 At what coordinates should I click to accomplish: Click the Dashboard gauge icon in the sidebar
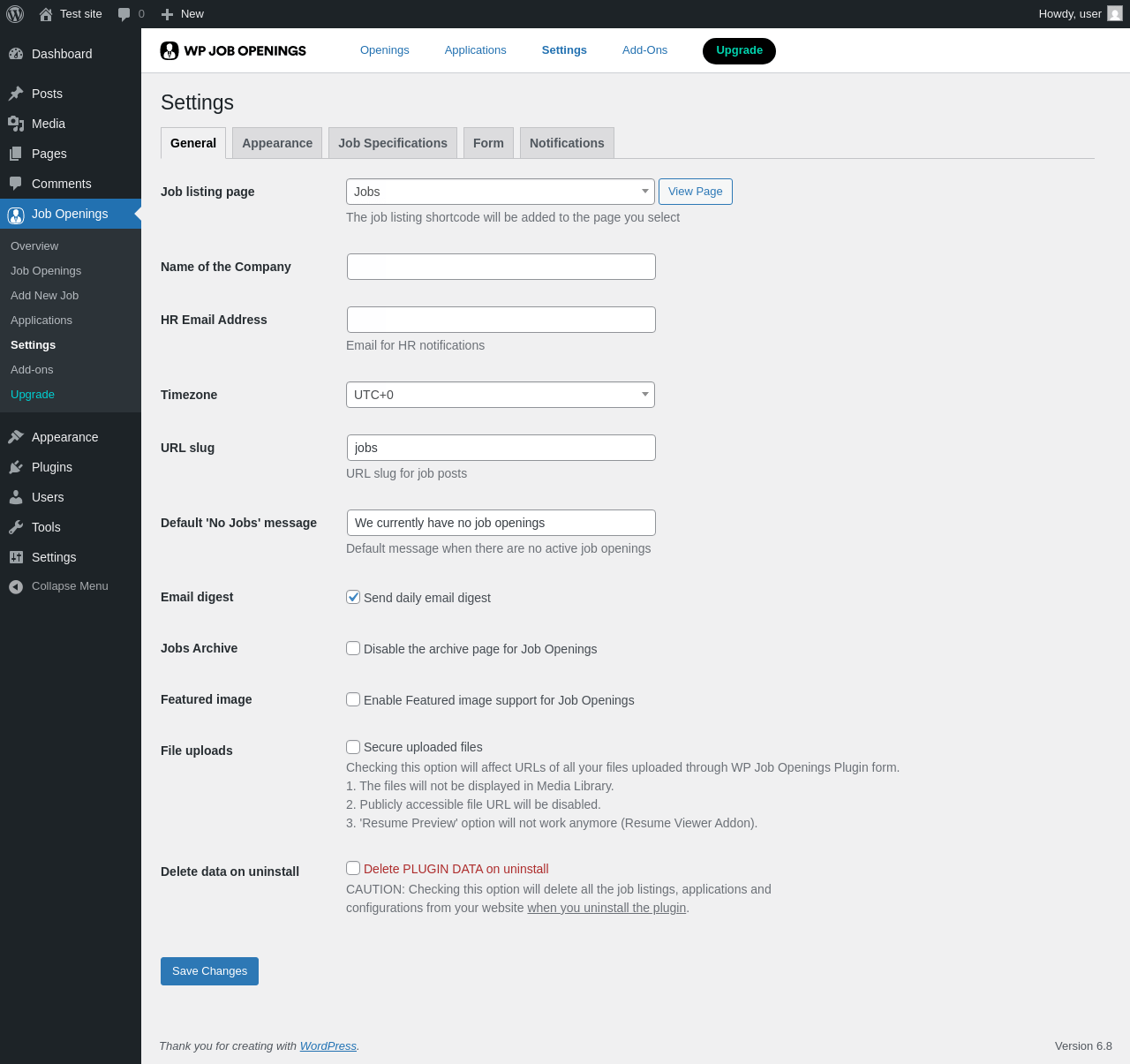tap(16, 54)
